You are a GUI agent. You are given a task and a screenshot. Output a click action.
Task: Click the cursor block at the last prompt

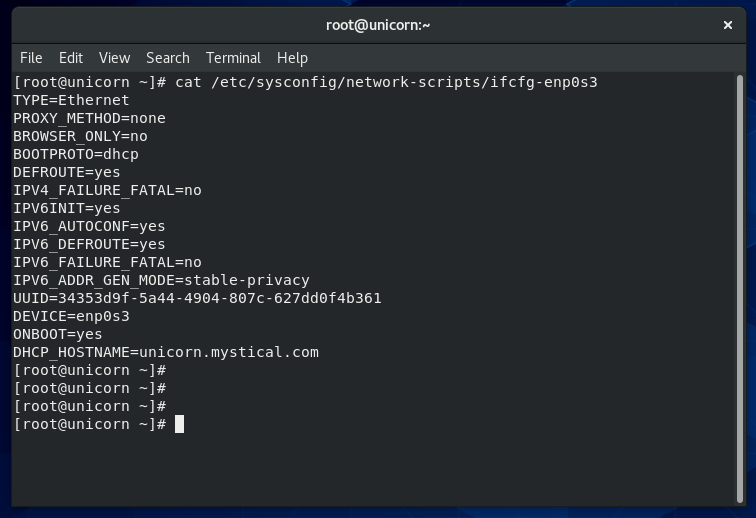180,424
